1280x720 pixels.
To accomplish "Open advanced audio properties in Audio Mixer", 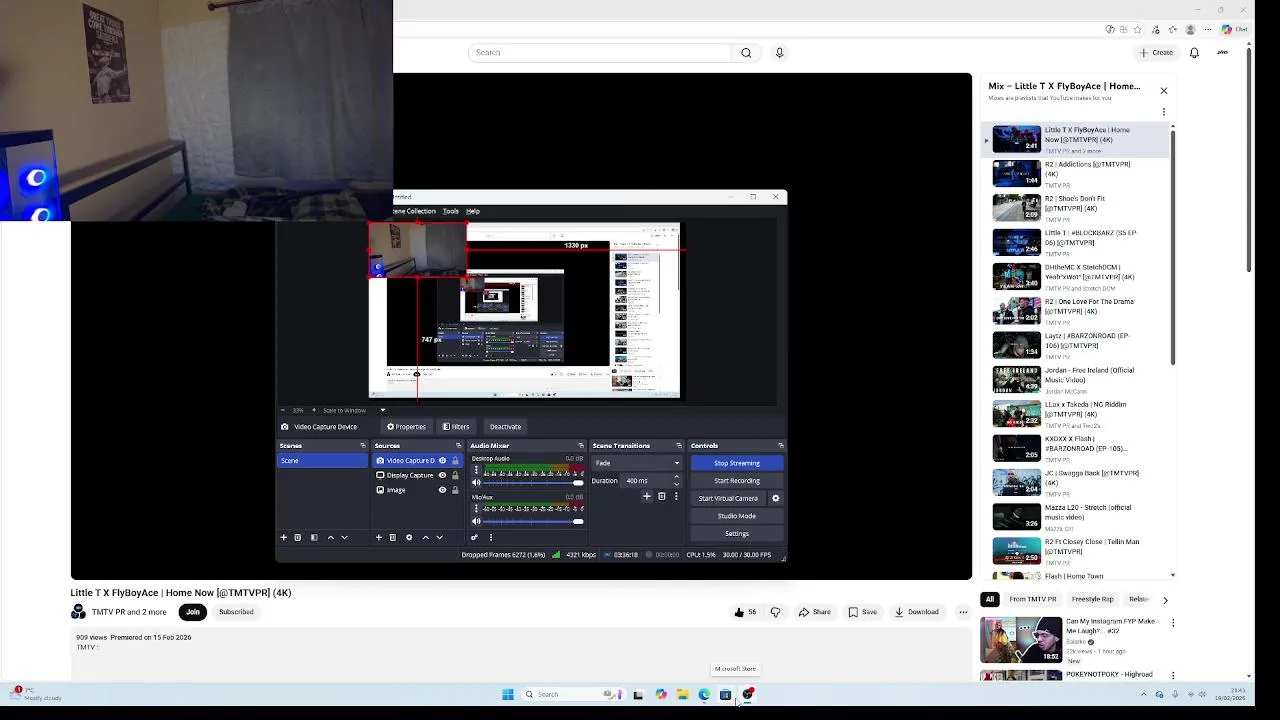I will tap(475, 538).
